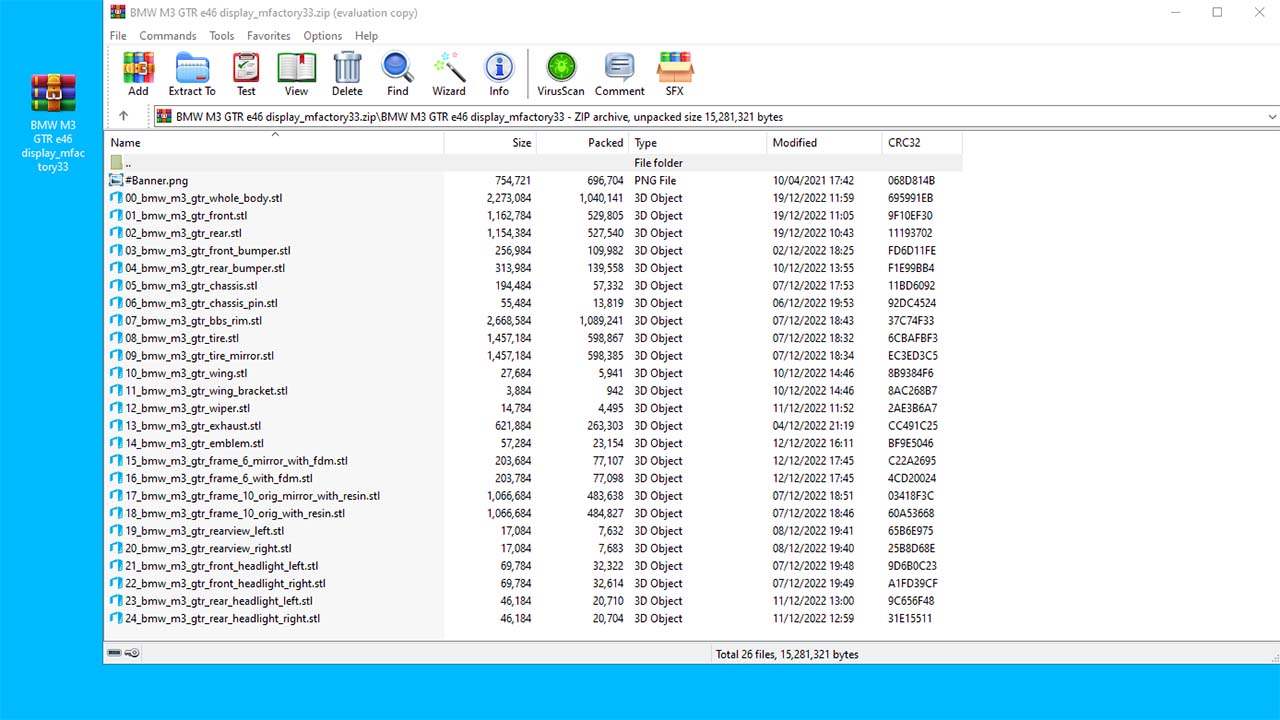1280x720 pixels.
Task: Open the Commands menu
Action: (168, 36)
